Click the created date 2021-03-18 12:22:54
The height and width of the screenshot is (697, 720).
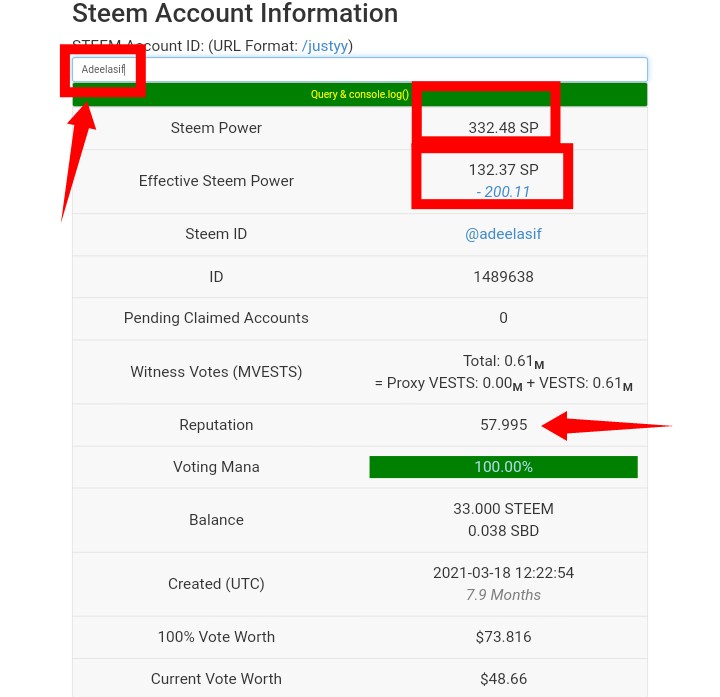503,573
